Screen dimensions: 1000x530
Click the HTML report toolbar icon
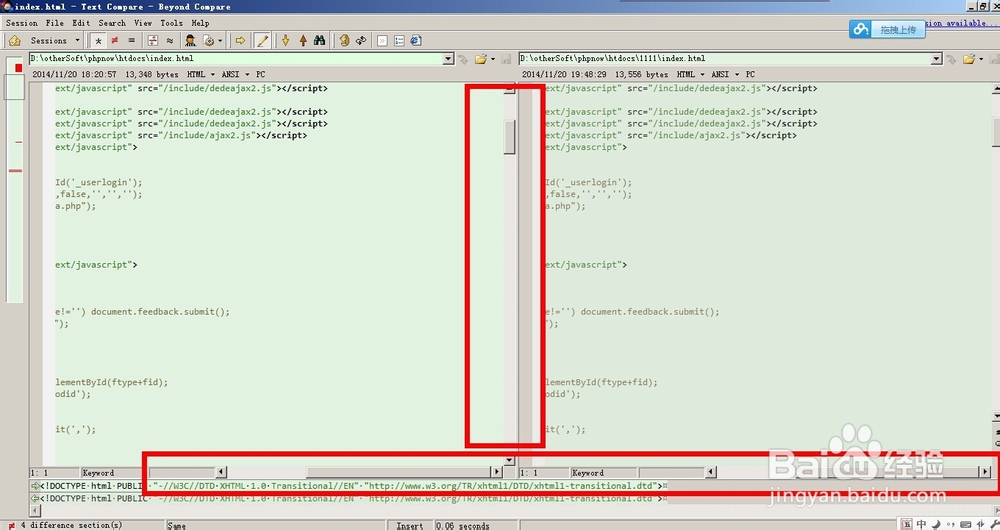[x=416, y=41]
